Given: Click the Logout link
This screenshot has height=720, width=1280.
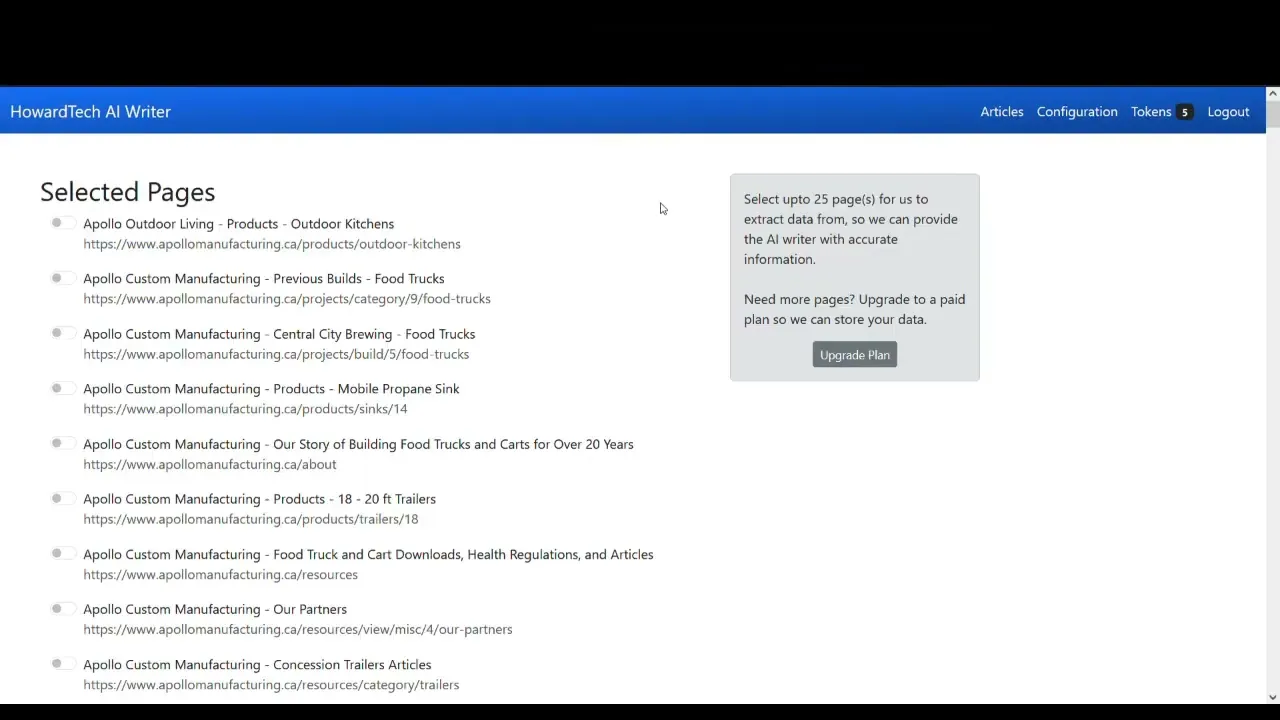Looking at the screenshot, I should (1228, 112).
